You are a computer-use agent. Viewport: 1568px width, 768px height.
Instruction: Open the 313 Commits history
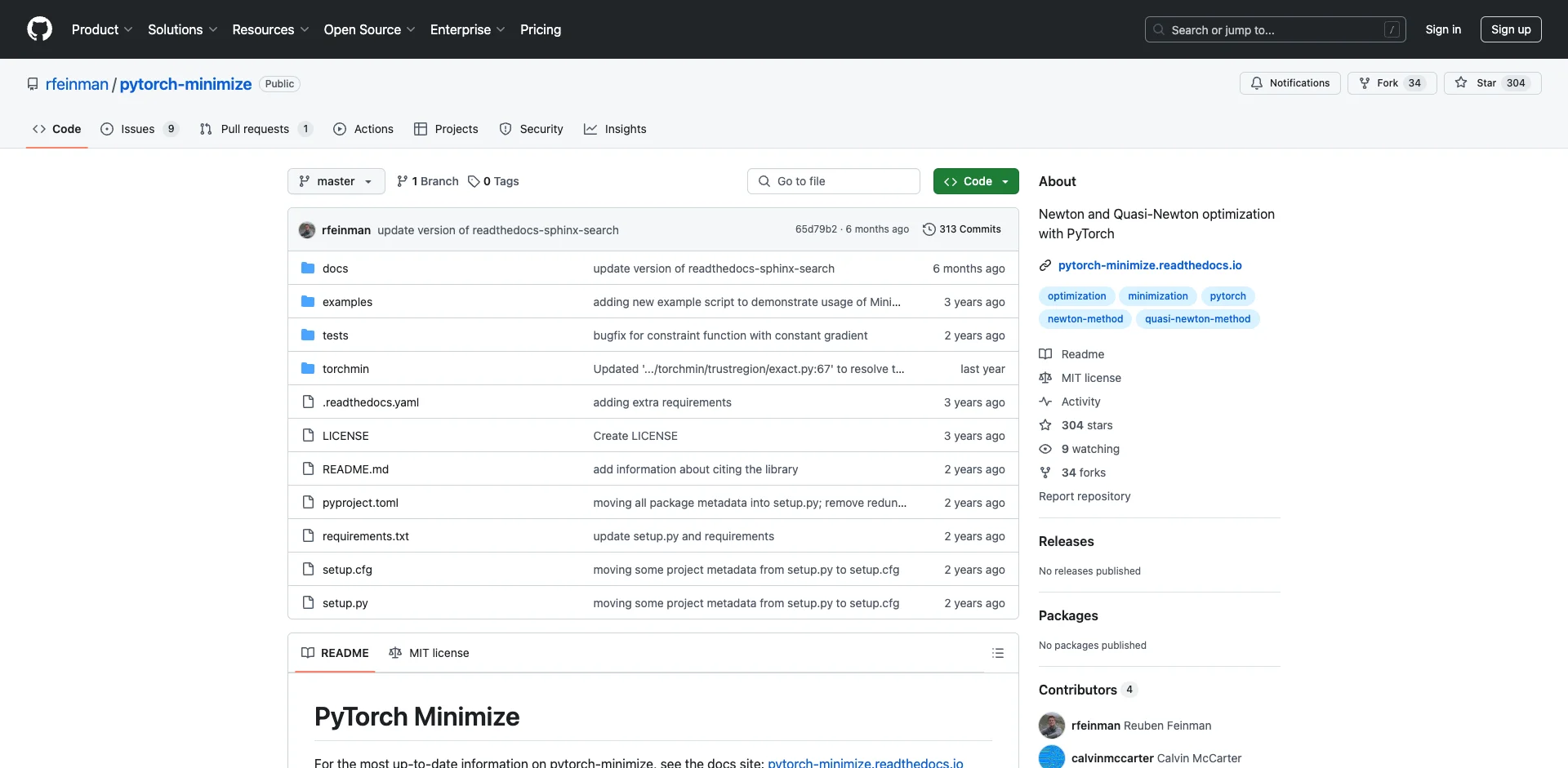[x=961, y=229]
